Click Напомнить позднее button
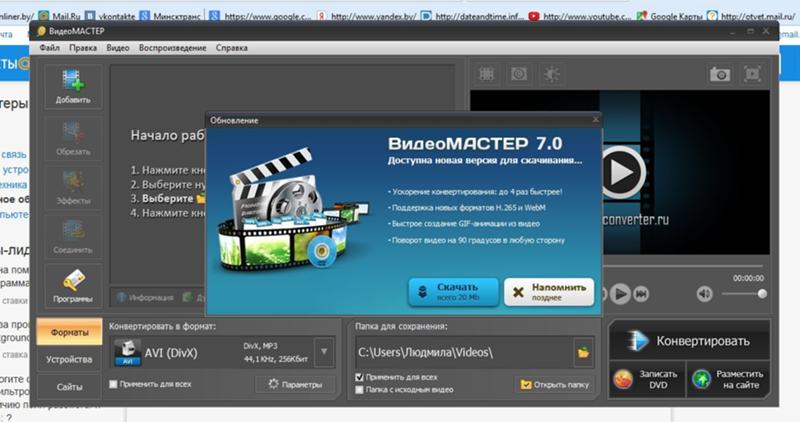The height and width of the screenshot is (422, 800). [549, 292]
